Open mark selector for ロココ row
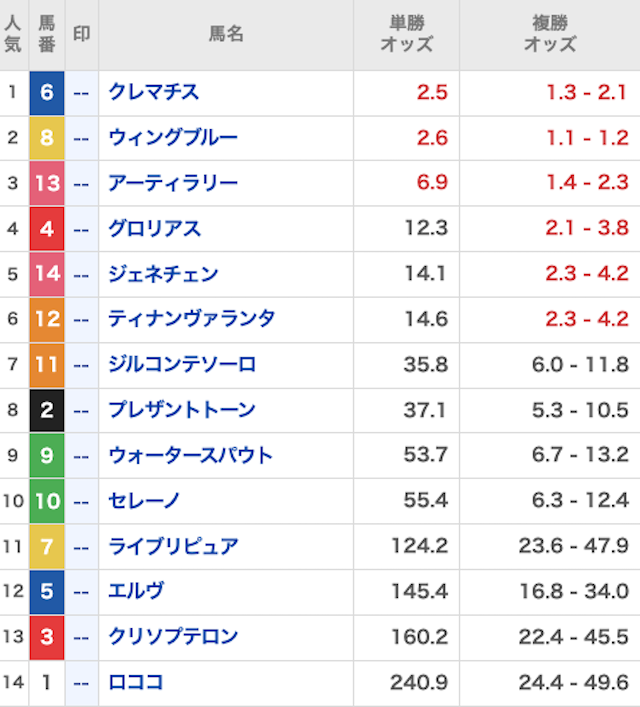 [81, 683]
